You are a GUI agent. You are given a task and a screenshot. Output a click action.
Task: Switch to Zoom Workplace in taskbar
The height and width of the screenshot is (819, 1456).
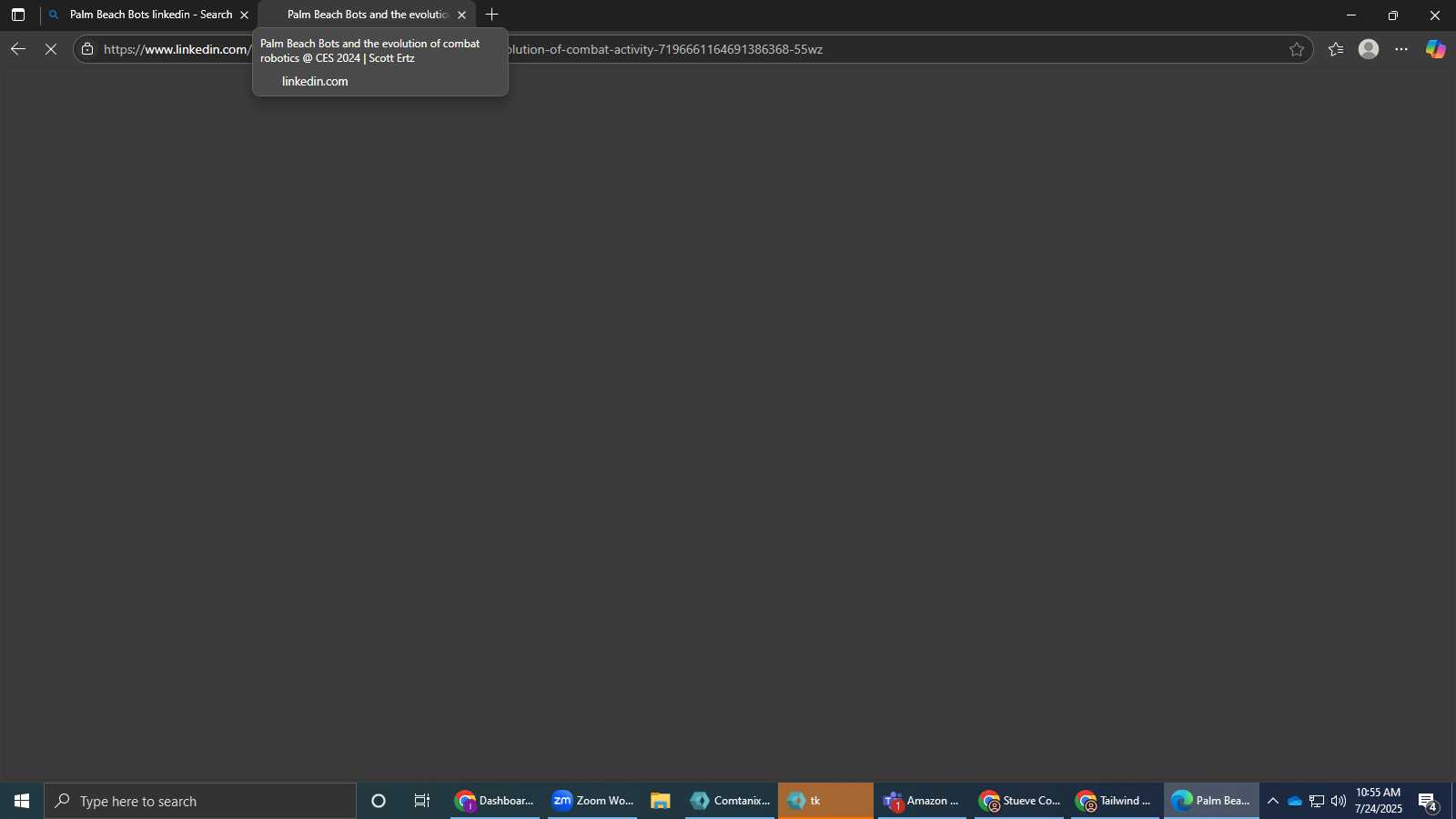click(592, 801)
